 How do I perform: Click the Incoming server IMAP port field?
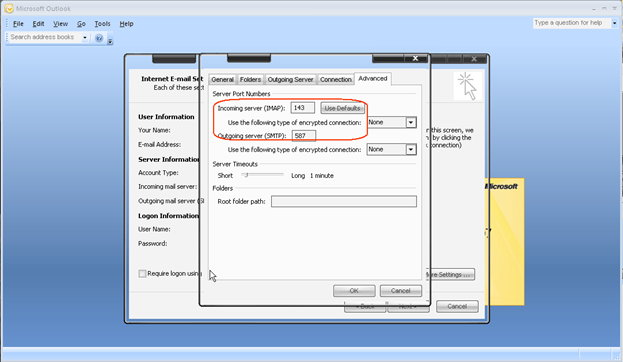tap(303, 108)
